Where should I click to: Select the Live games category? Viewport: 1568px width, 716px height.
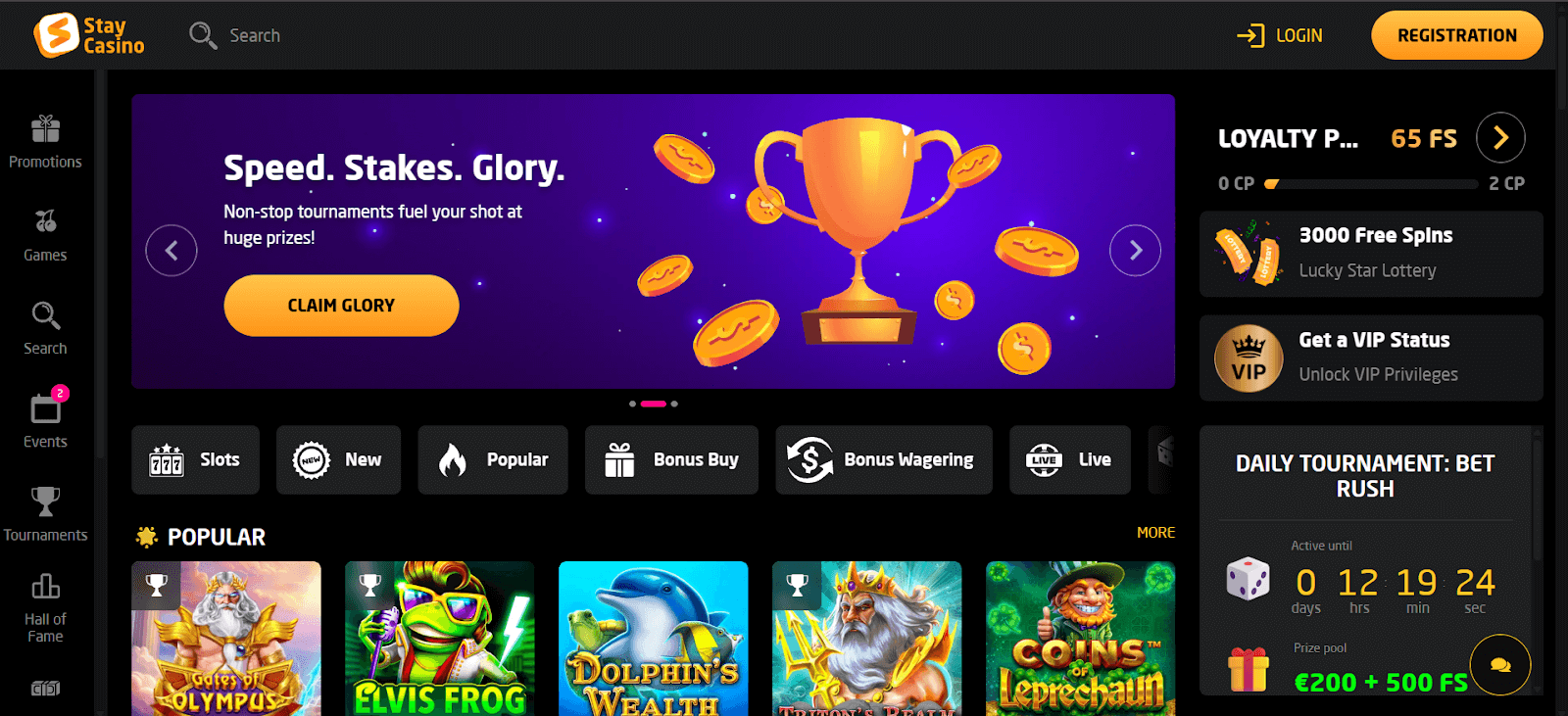click(1069, 459)
